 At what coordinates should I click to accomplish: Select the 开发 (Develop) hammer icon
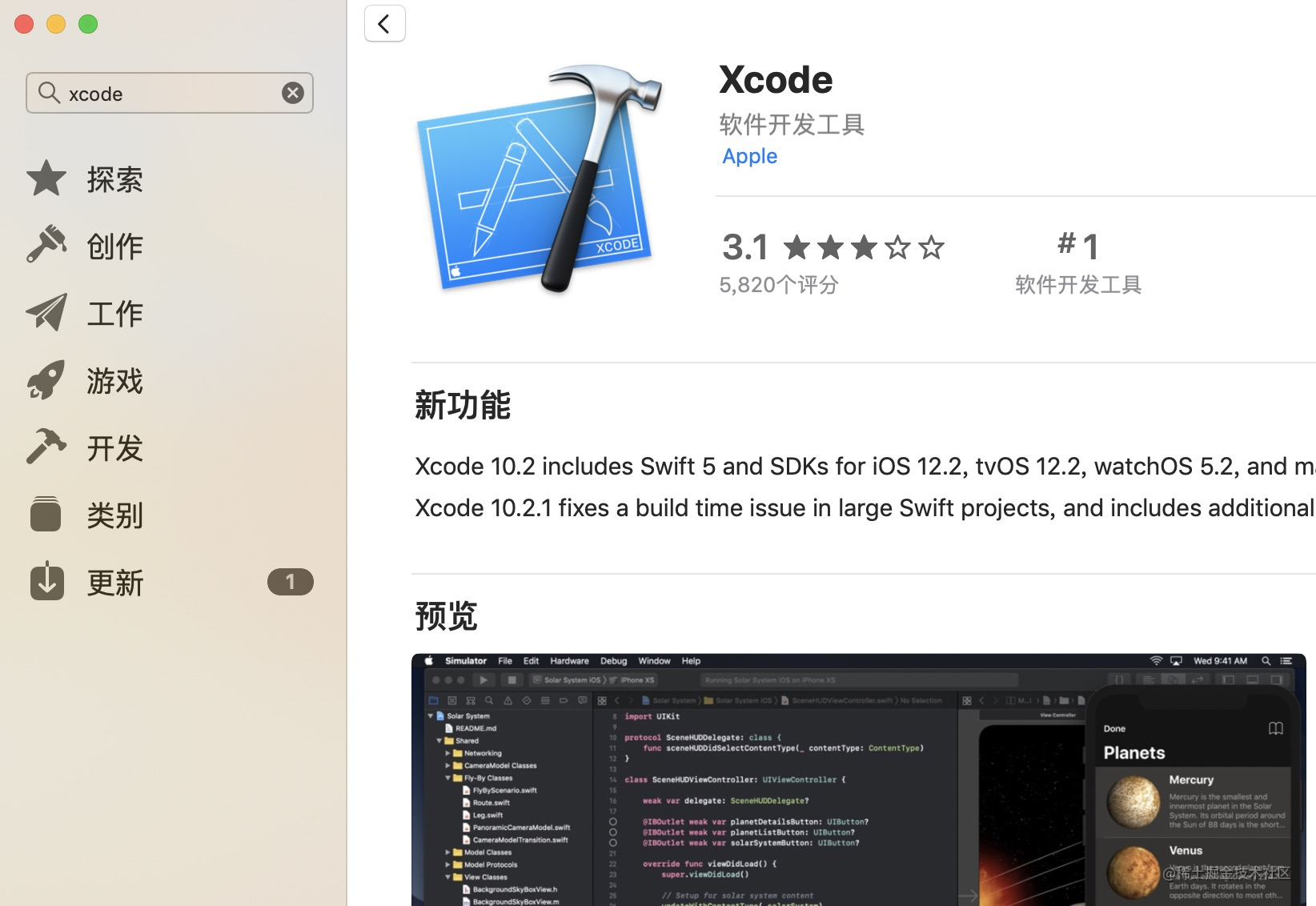pos(46,447)
